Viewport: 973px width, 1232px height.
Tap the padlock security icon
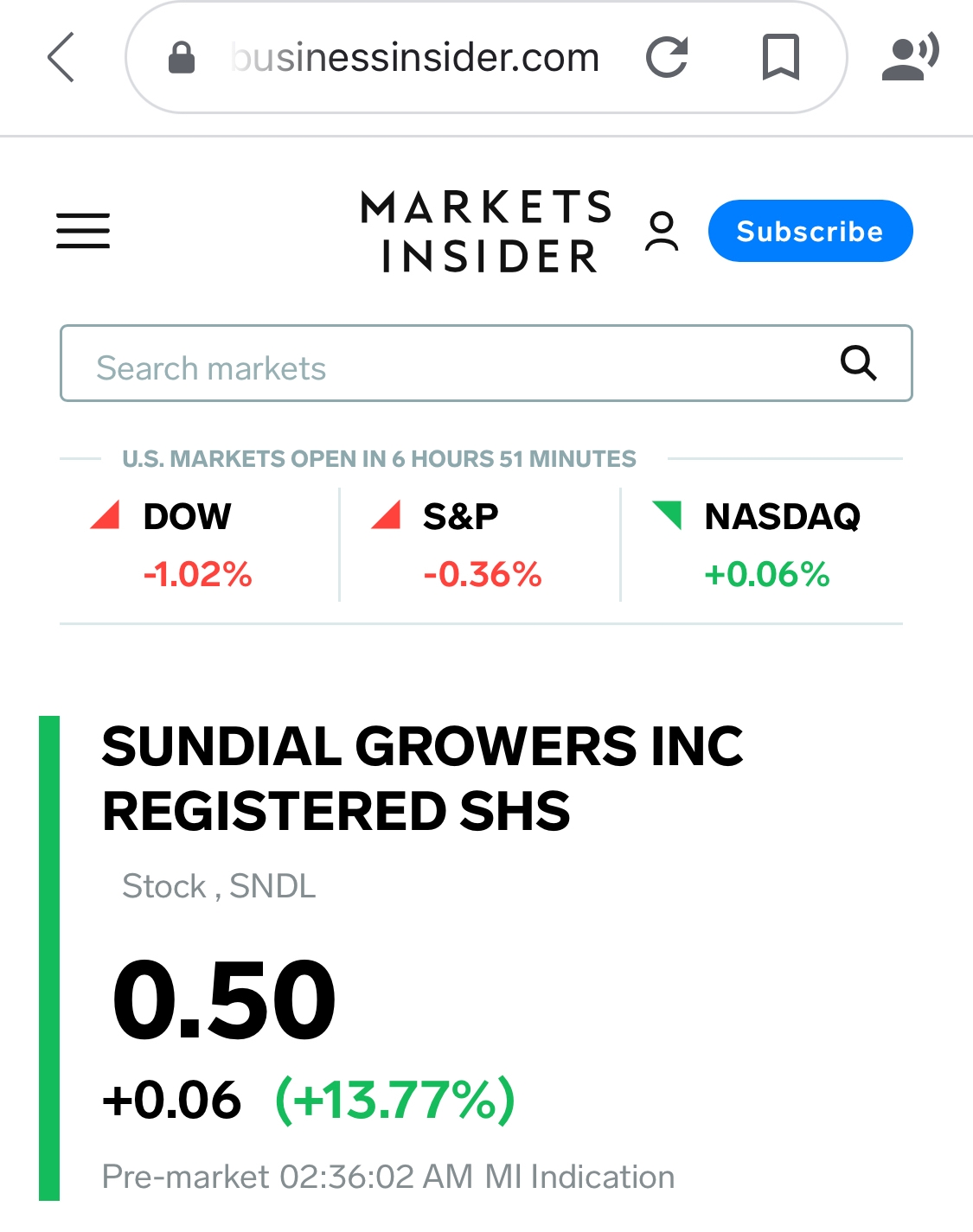[181, 58]
